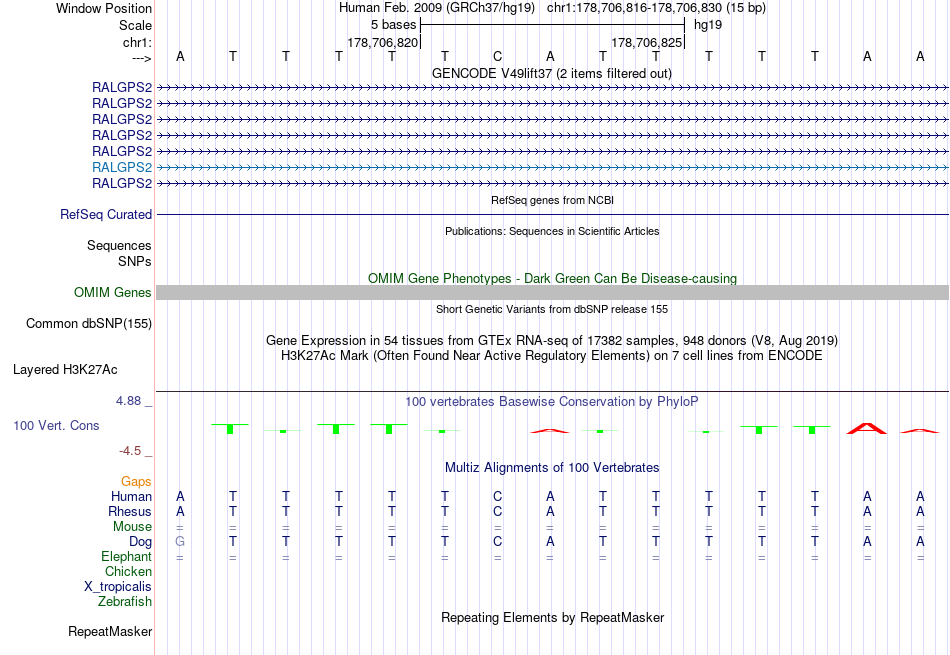Click the H3K27Ac Mark track title

pos(552,355)
